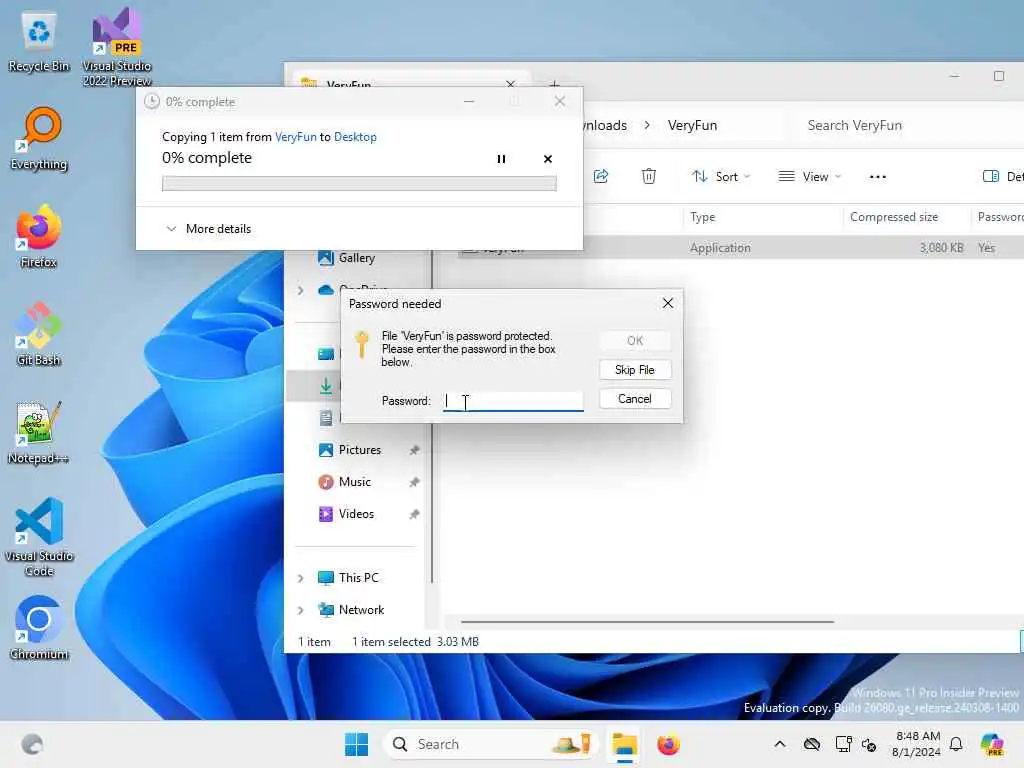Click the Delete trash icon in Explorer
Image resolution: width=1024 pixels, height=768 pixels.
tap(648, 176)
